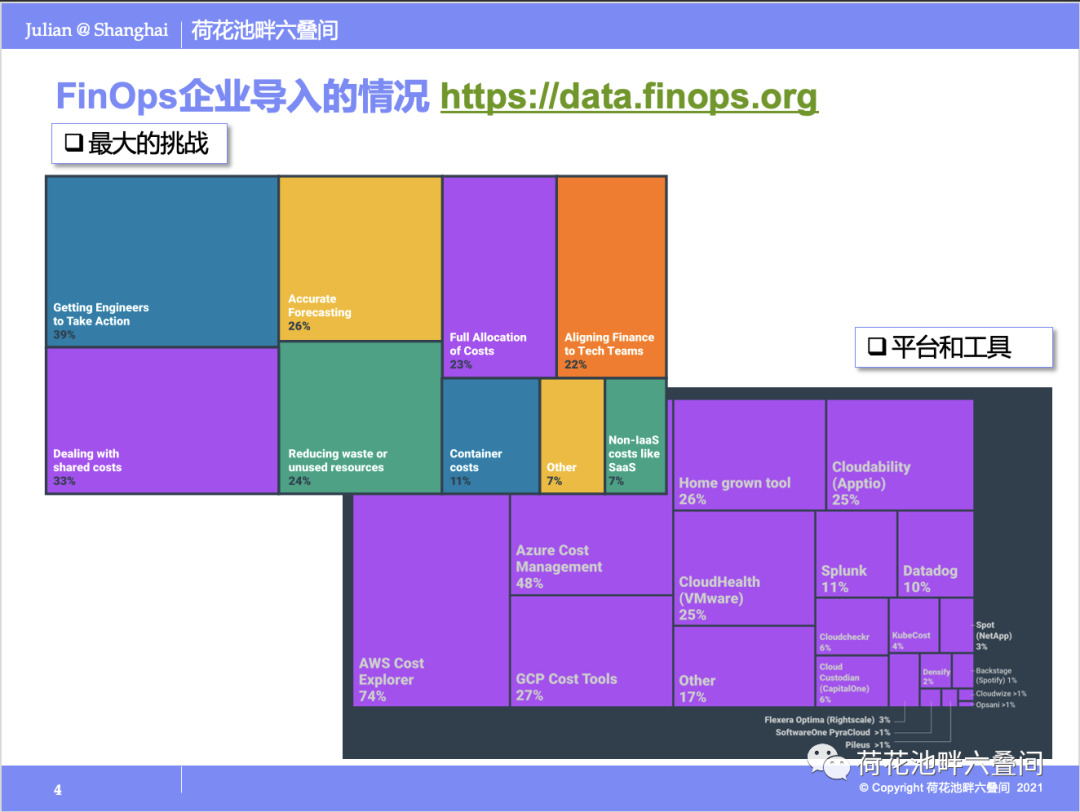Click the 'Flexera Optima (Rightscale) 3%' label
Screen dimensions: 1080x812
pos(827,720)
